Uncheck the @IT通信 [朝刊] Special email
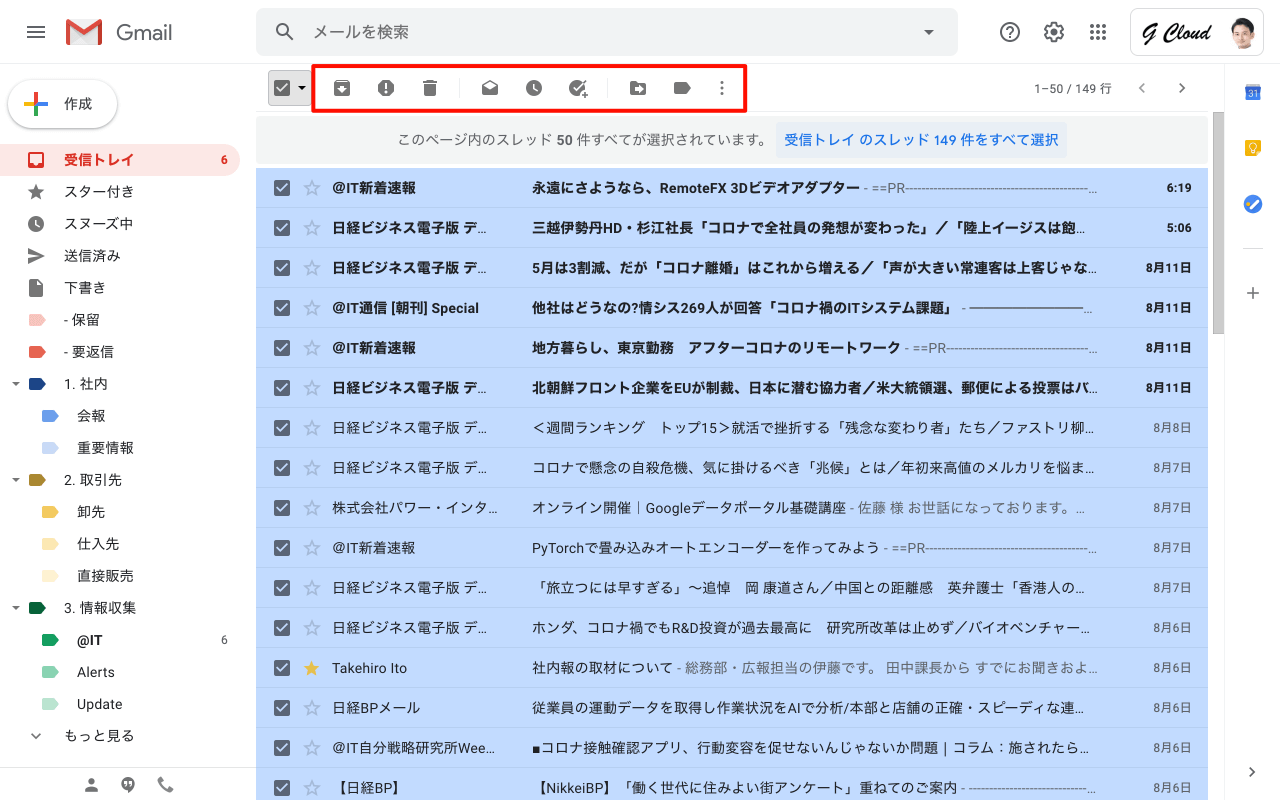The height and width of the screenshot is (800, 1280). click(282, 308)
